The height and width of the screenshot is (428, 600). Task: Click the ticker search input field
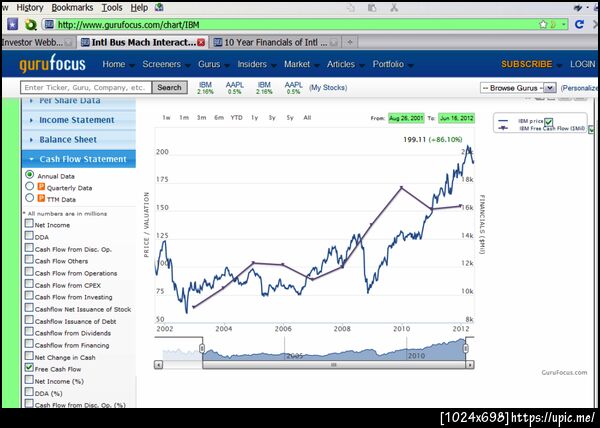coord(86,88)
